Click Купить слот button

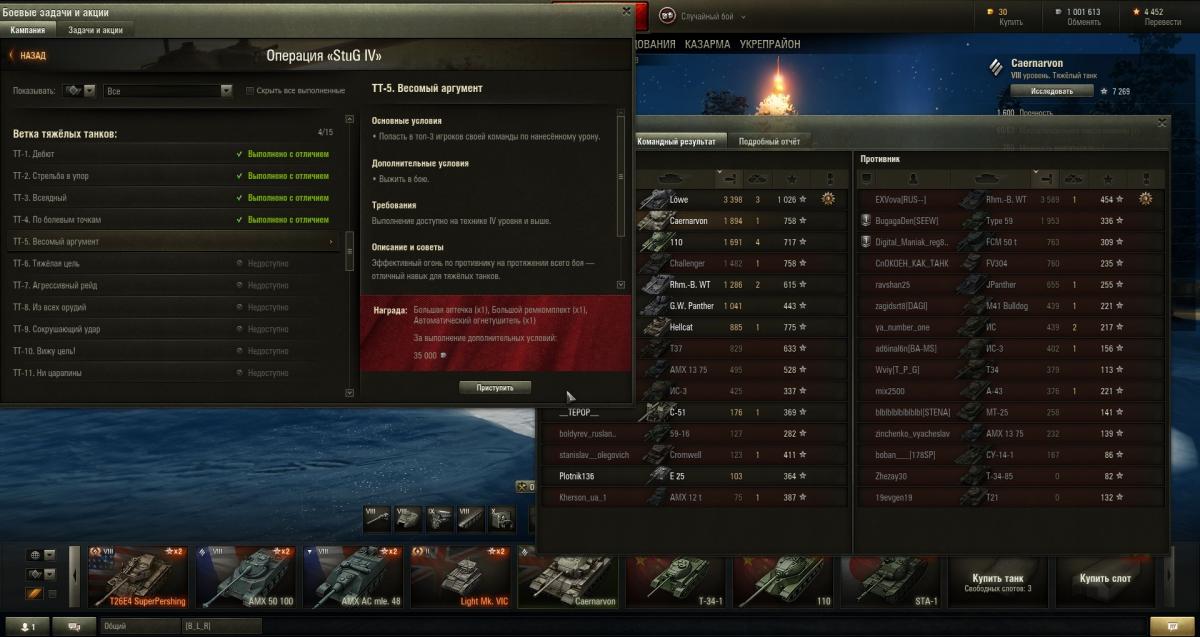pos(1106,583)
